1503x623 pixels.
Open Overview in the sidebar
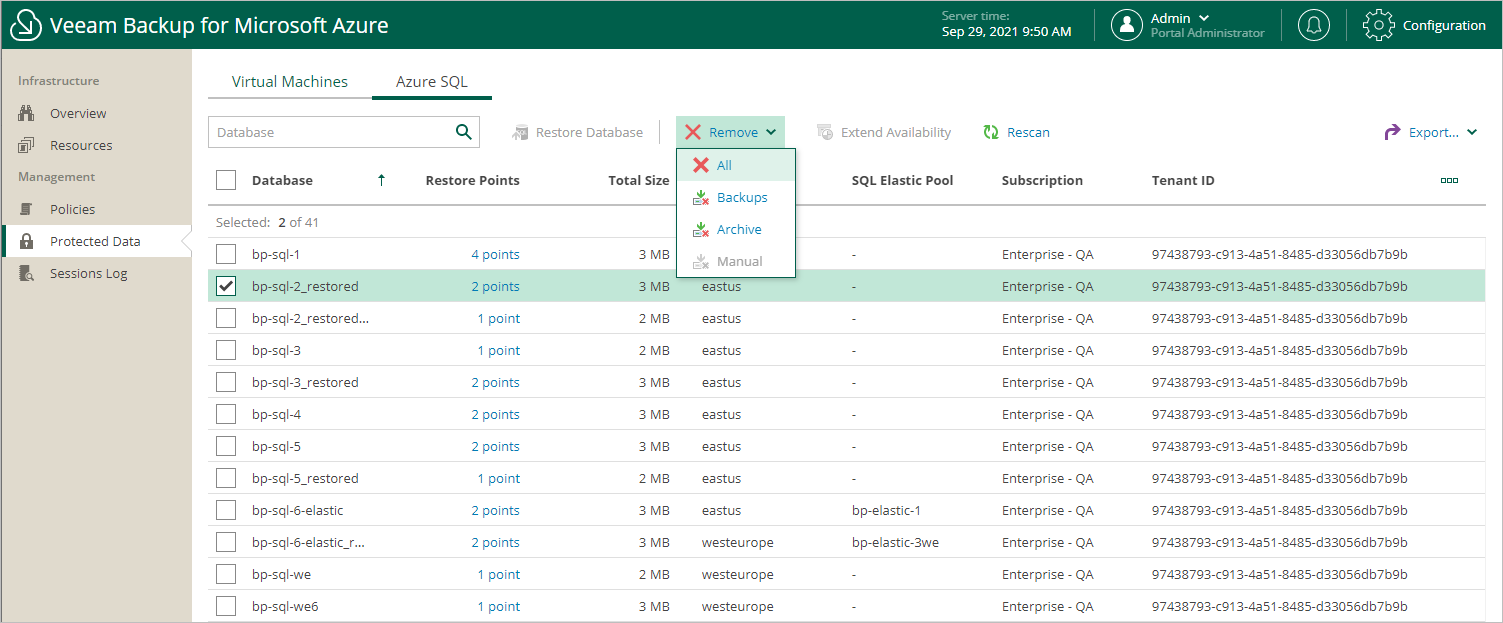click(78, 113)
